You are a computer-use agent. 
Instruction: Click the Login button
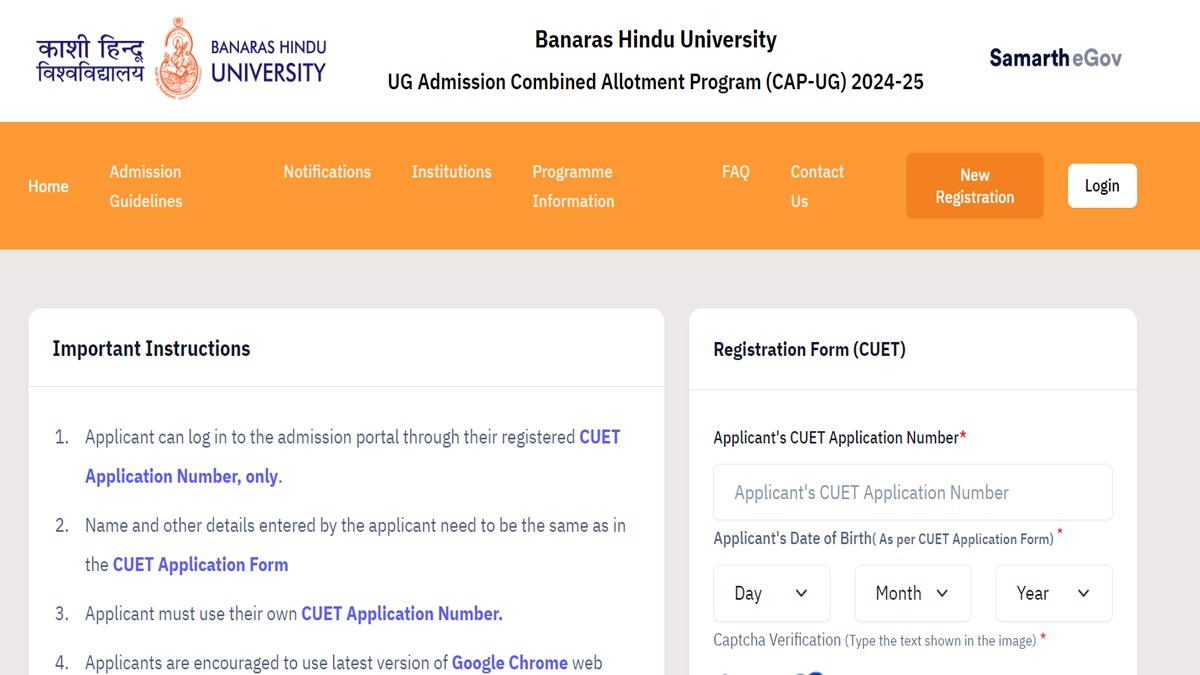click(1102, 186)
